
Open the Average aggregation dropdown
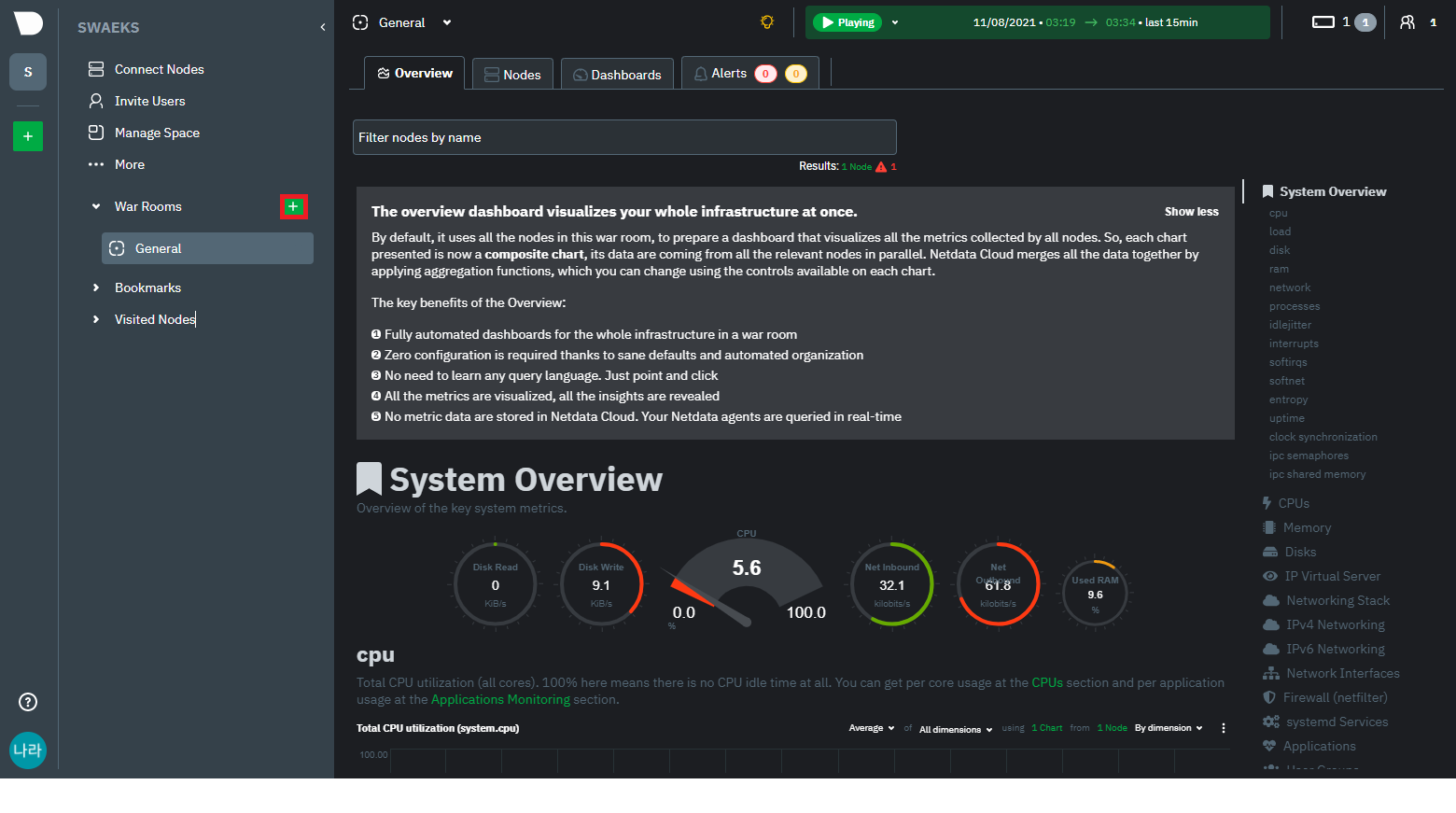(872, 728)
